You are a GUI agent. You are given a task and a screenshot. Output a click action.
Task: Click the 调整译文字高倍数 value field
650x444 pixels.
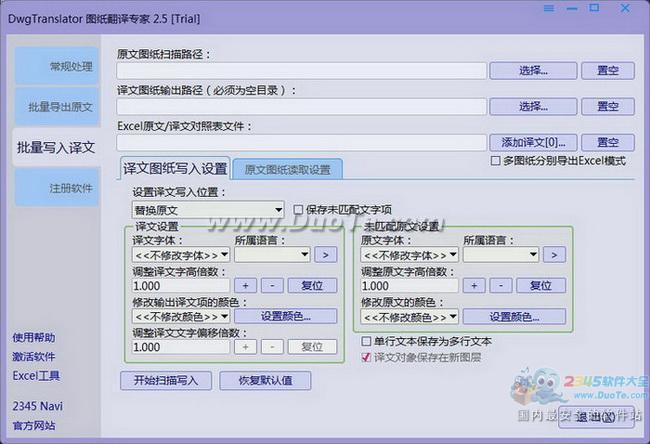click(181, 286)
